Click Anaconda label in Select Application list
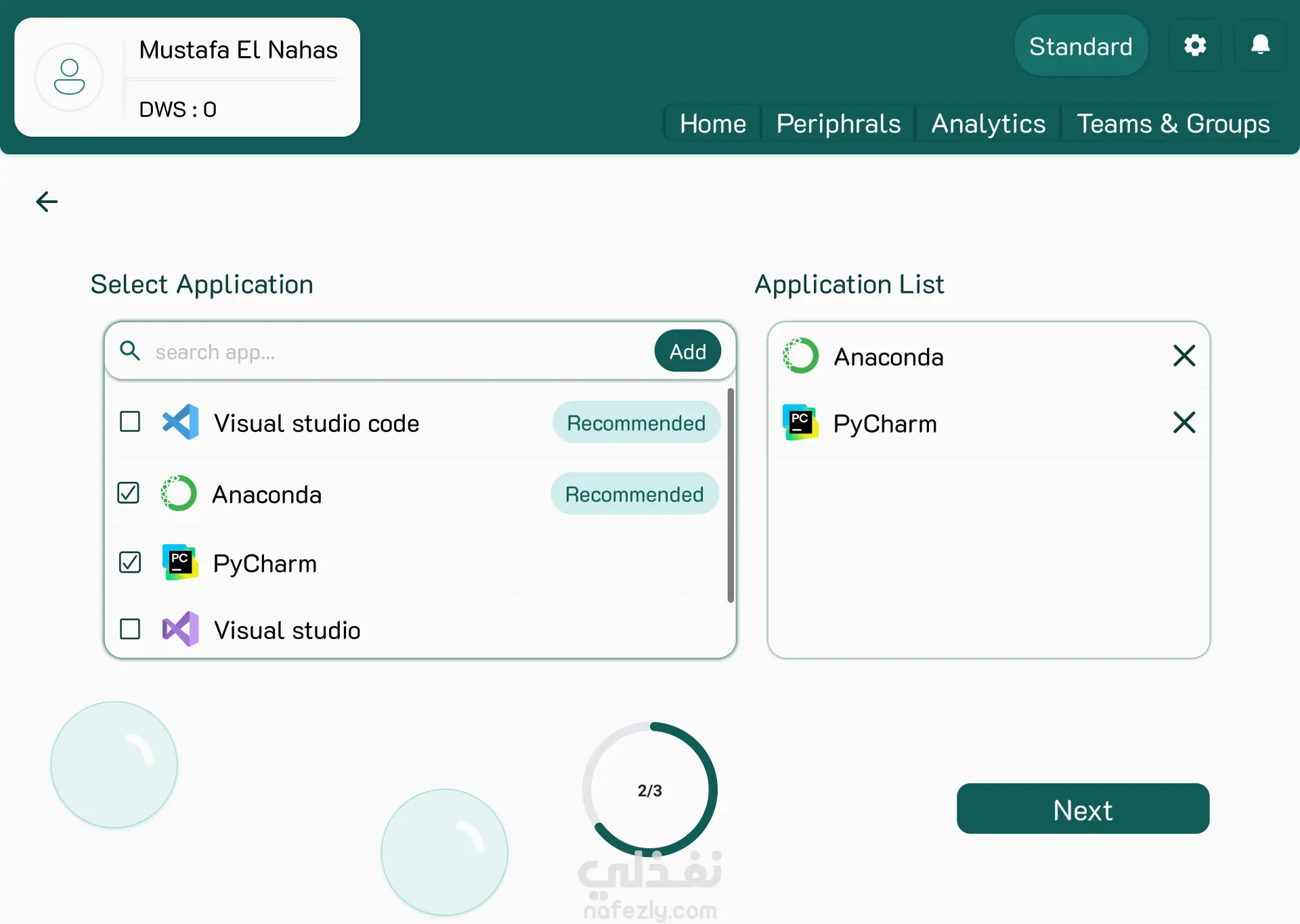This screenshot has width=1300, height=924. [x=267, y=494]
